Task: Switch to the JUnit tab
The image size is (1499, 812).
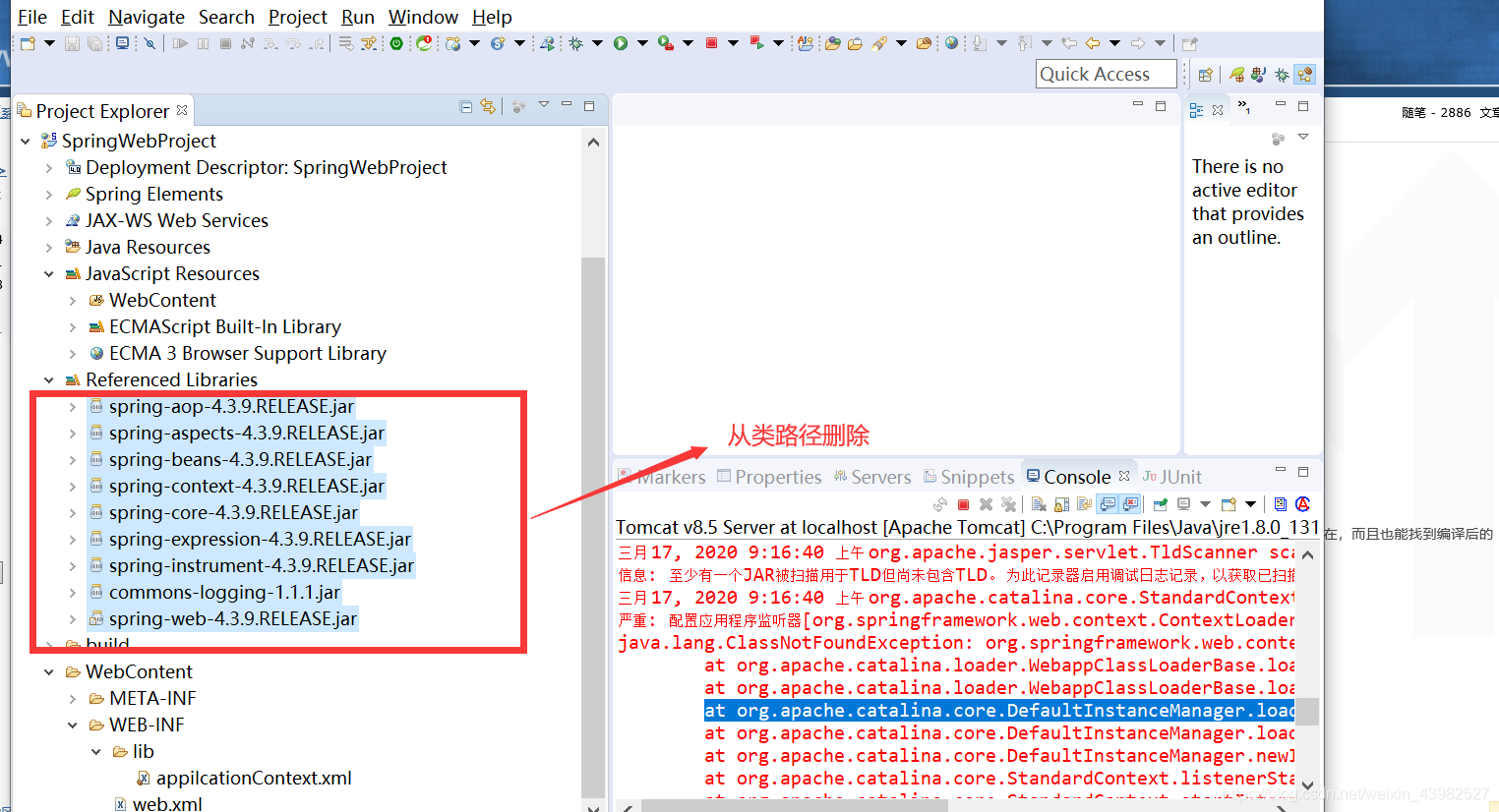Action: 1171,477
